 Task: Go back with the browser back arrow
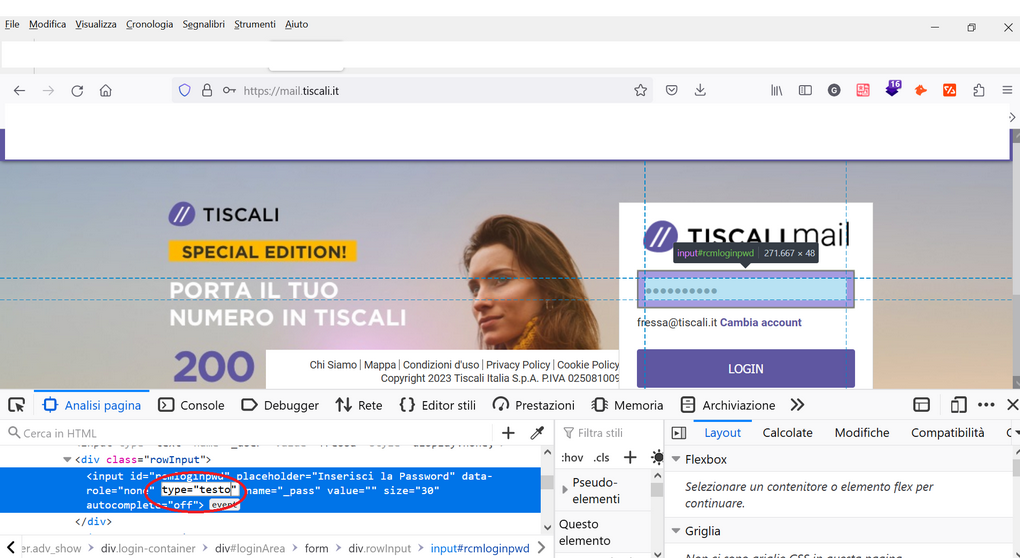click(20, 90)
